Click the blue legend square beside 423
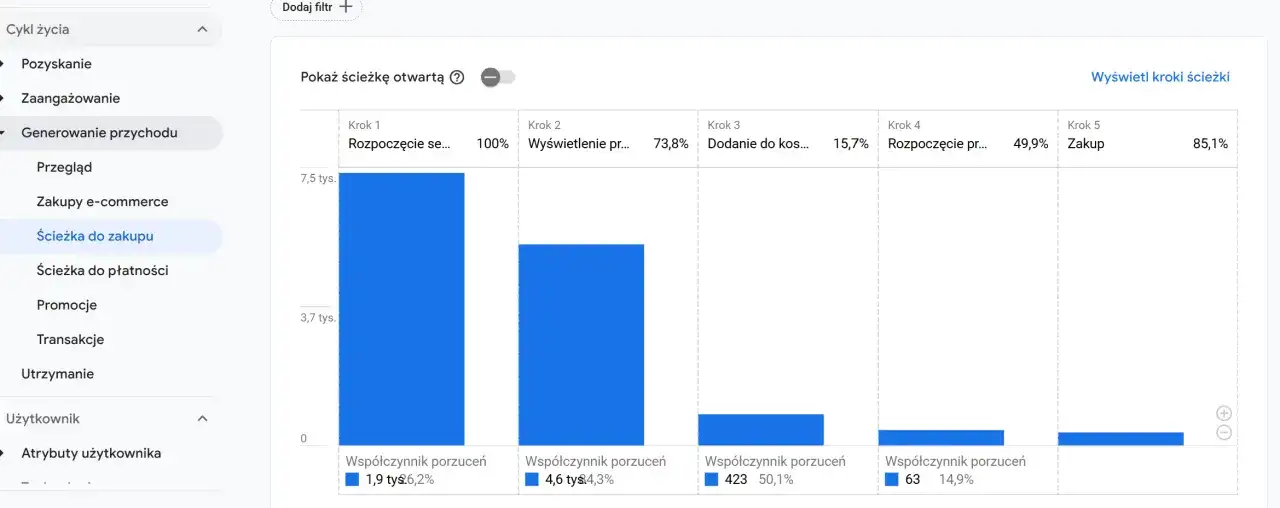This screenshot has width=1280, height=508. pos(711,479)
